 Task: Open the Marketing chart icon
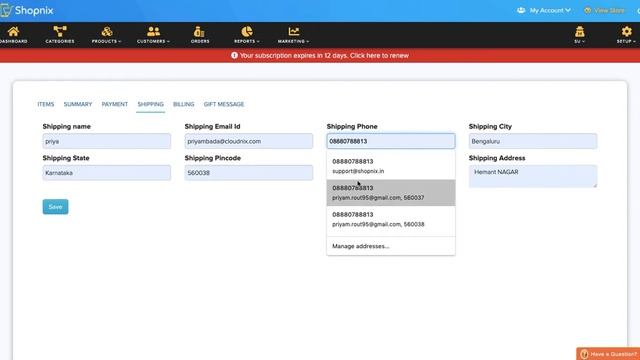(293, 31)
